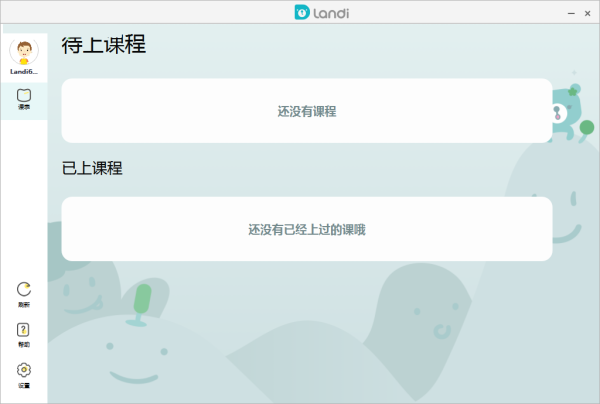Click the 还没有已经上过的课哦 card
The width and height of the screenshot is (600, 404).
click(x=306, y=229)
